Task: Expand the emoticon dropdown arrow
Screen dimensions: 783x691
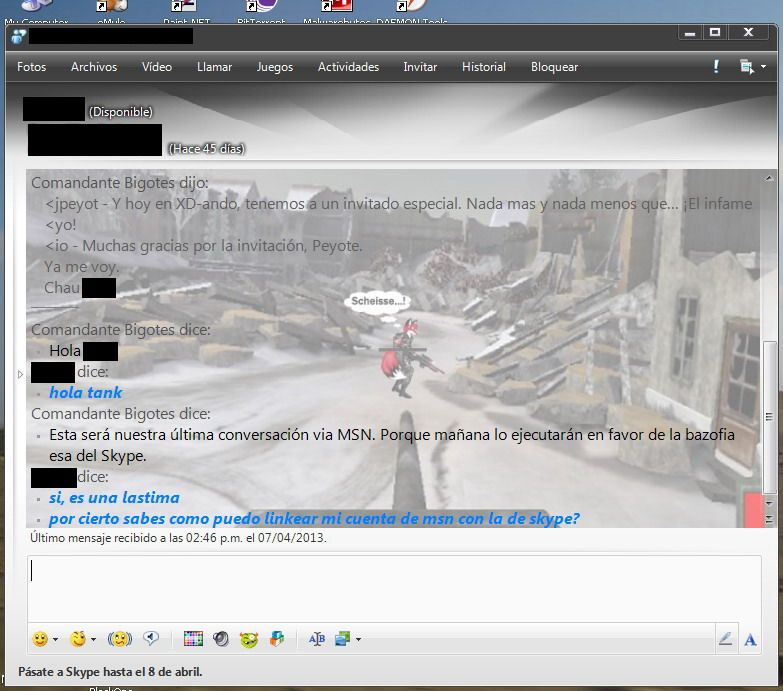Action: tap(55, 640)
